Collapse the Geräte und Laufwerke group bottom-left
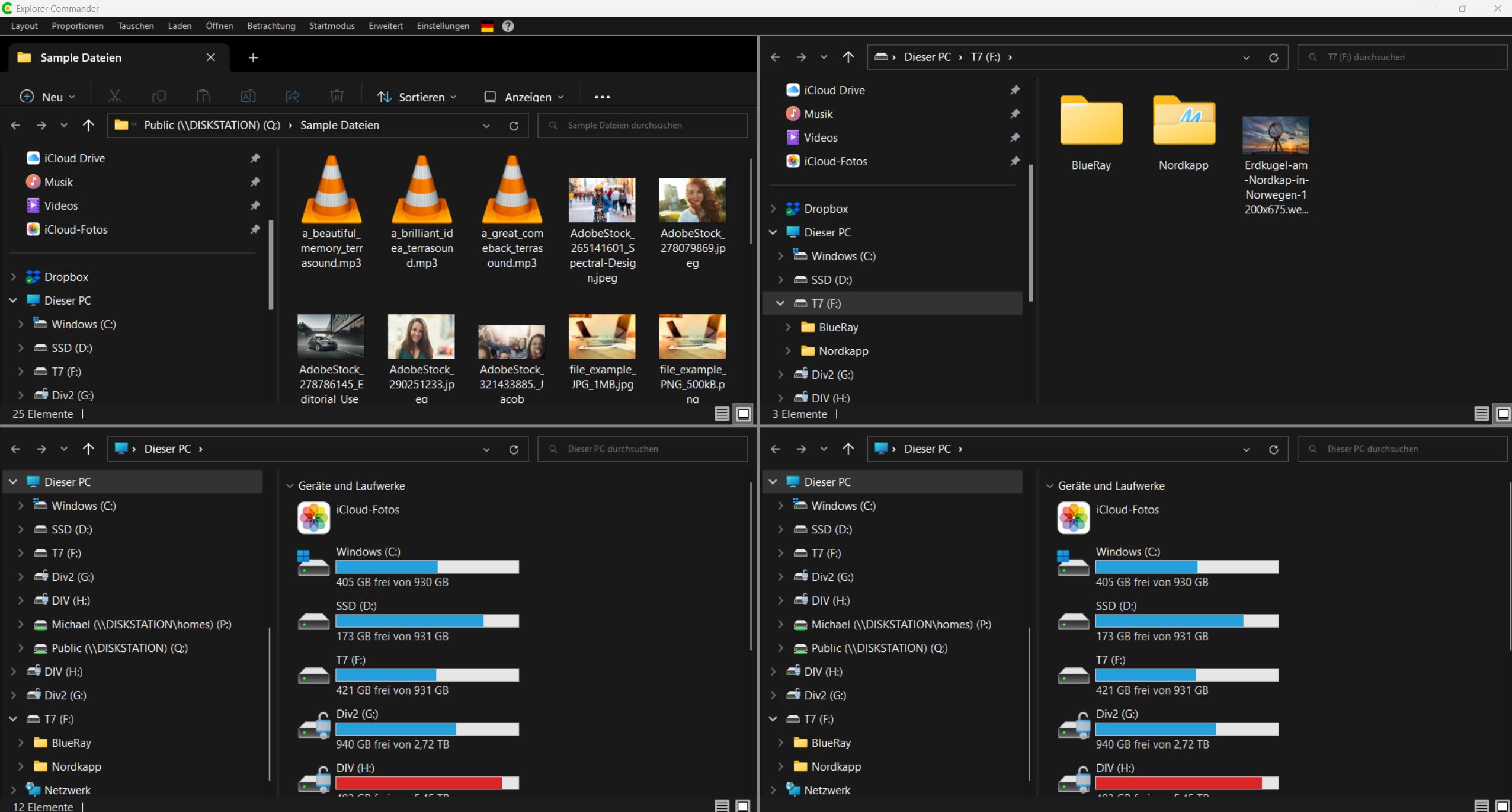Image resolution: width=1512 pixels, height=812 pixels. pyautogui.click(x=290, y=486)
